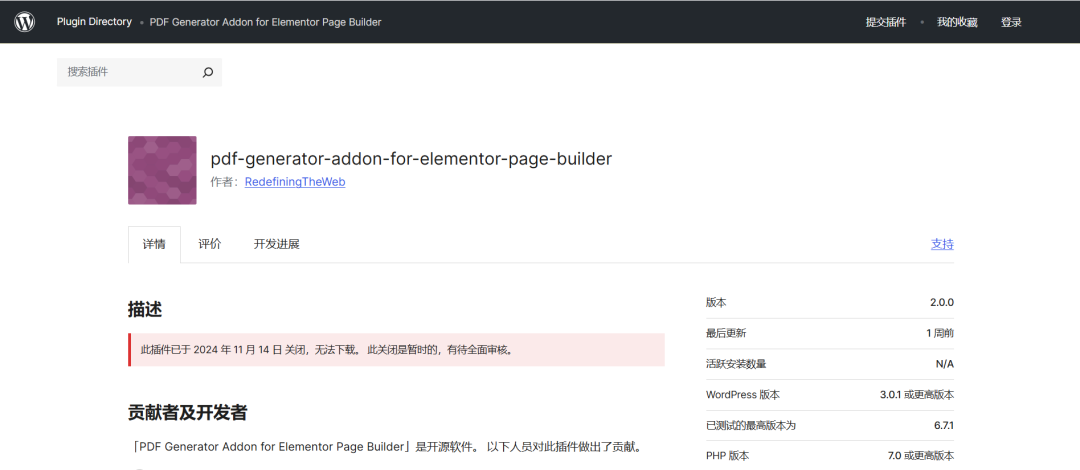Open RedefiningTheWeb author link
The image size is (1080, 470).
coord(295,182)
